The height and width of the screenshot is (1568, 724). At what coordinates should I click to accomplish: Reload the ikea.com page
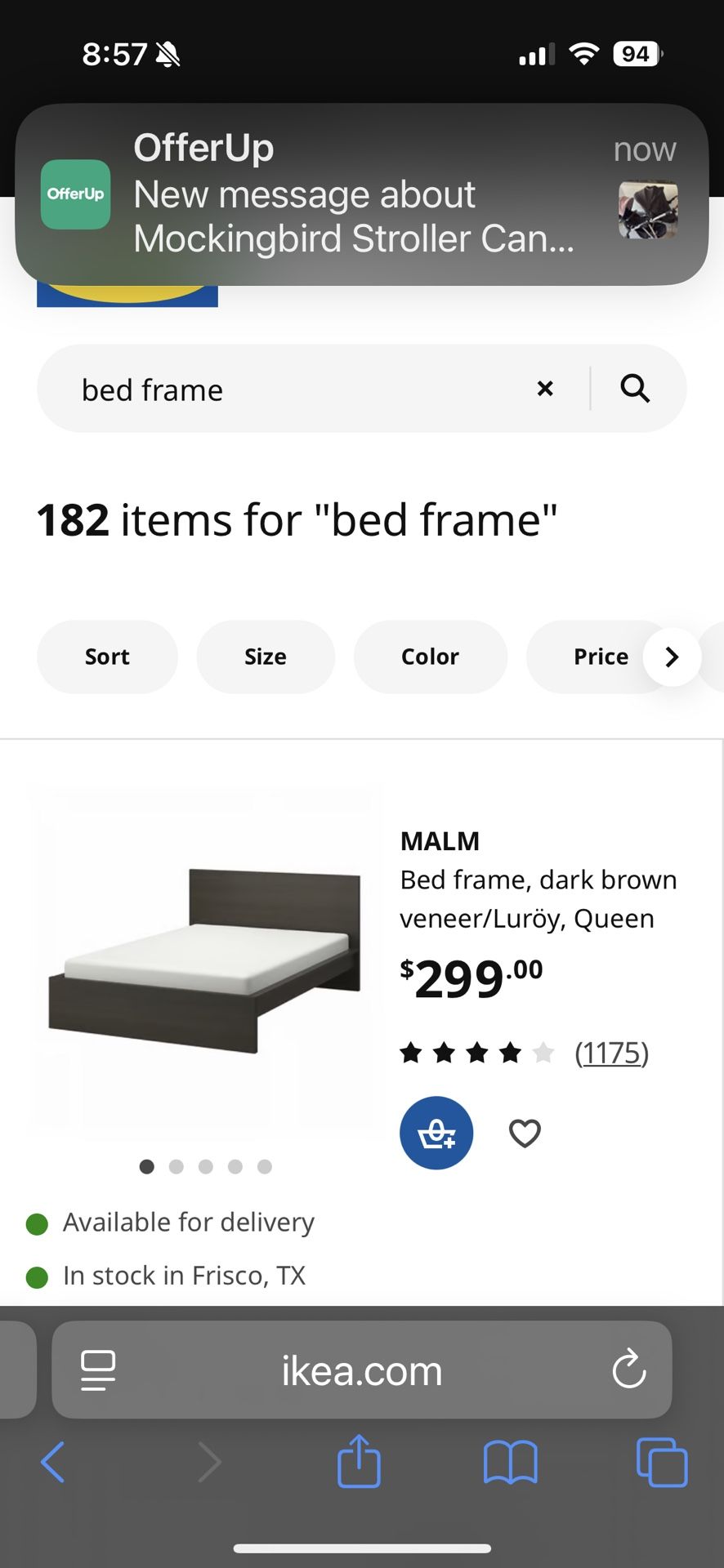pyautogui.click(x=628, y=1370)
